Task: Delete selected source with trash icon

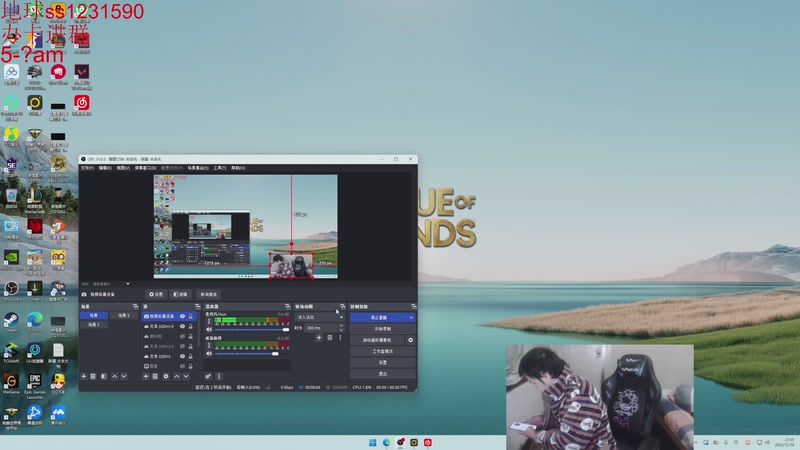Action: pyautogui.click(x=155, y=377)
